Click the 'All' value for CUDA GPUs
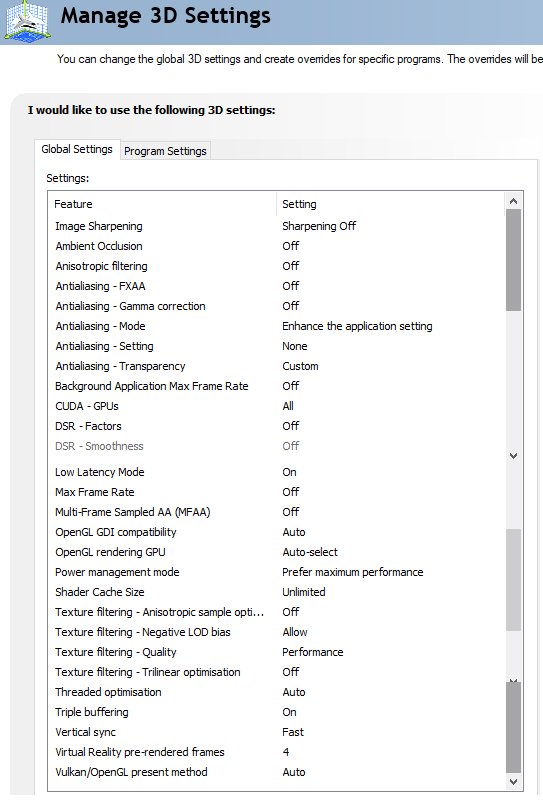This screenshot has width=543, height=808. click(288, 406)
